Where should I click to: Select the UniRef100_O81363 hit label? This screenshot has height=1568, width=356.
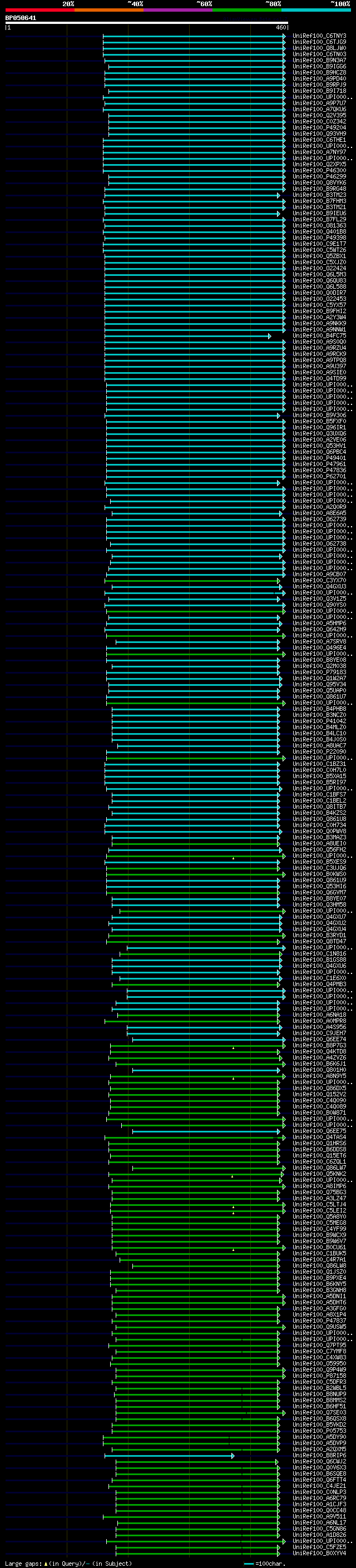pos(319,226)
